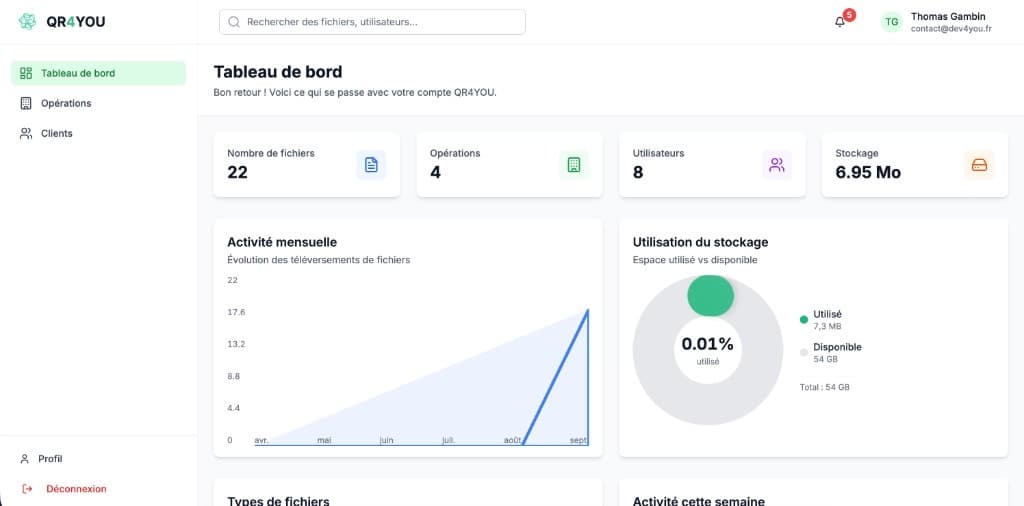The image size is (1024, 506).
Task: Click the juin label on chart axis
Action: pos(387,440)
